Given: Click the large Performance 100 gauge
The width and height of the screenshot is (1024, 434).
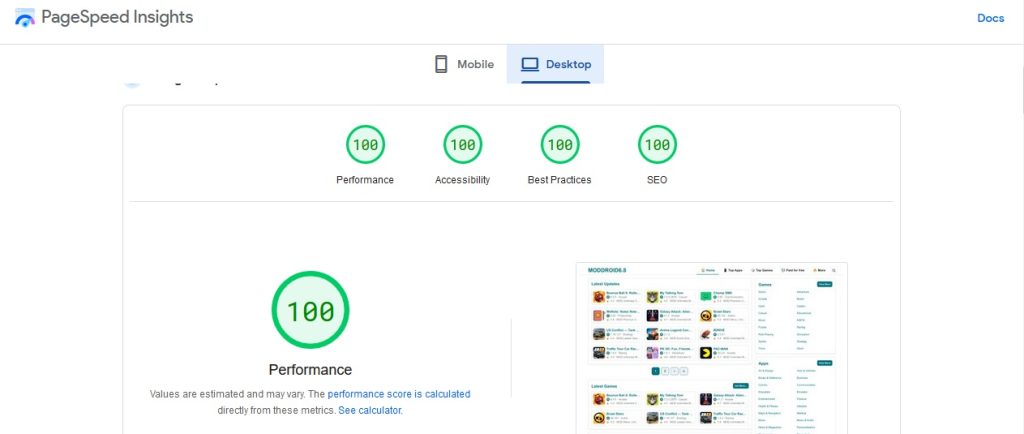Looking at the screenshot, I should [x=310, y=310].
